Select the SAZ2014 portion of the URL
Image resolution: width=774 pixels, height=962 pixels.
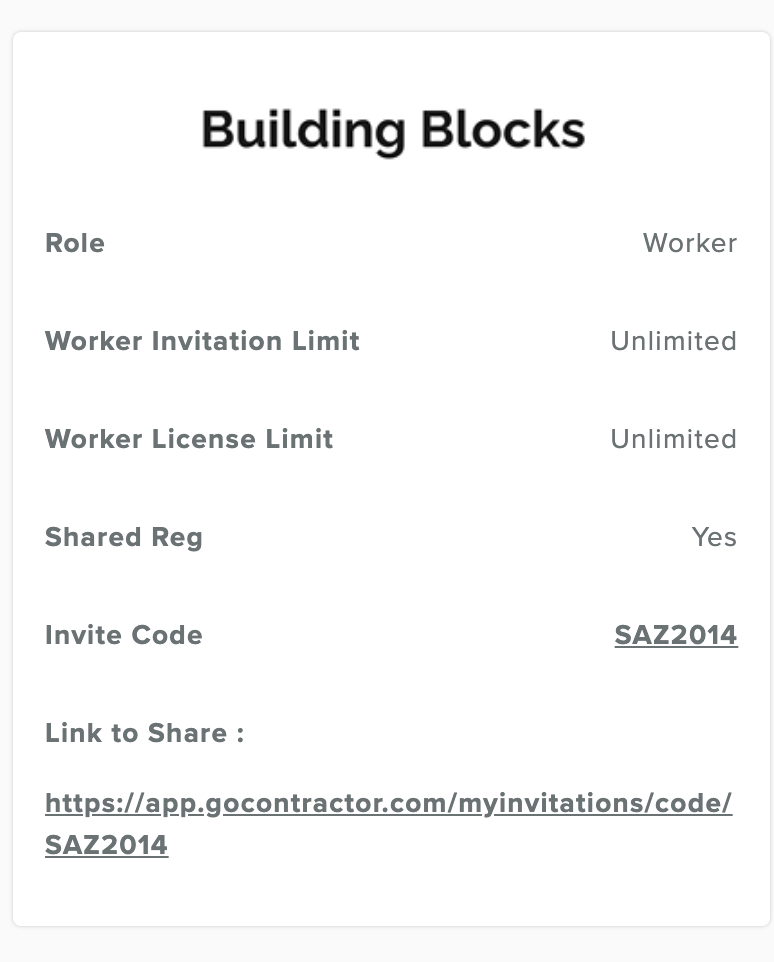tap(106, 845)
